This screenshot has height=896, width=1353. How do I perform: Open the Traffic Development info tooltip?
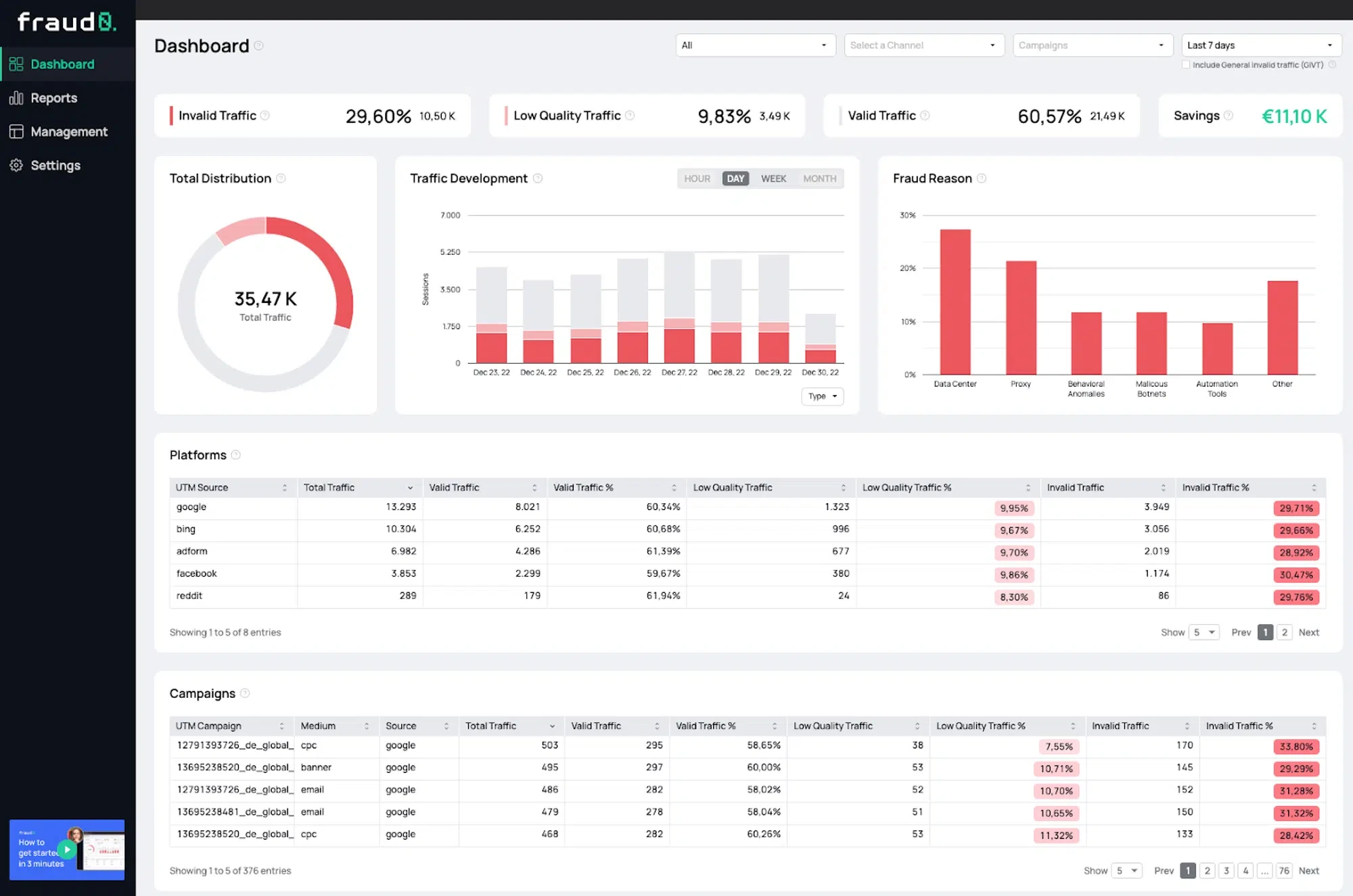538,178
